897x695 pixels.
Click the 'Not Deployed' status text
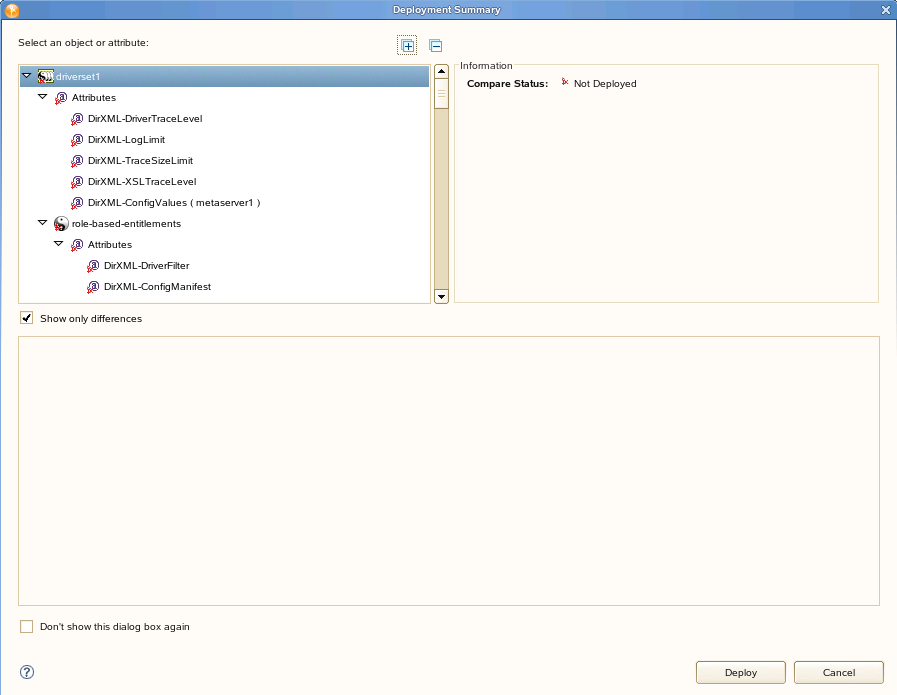click(605, 84)
